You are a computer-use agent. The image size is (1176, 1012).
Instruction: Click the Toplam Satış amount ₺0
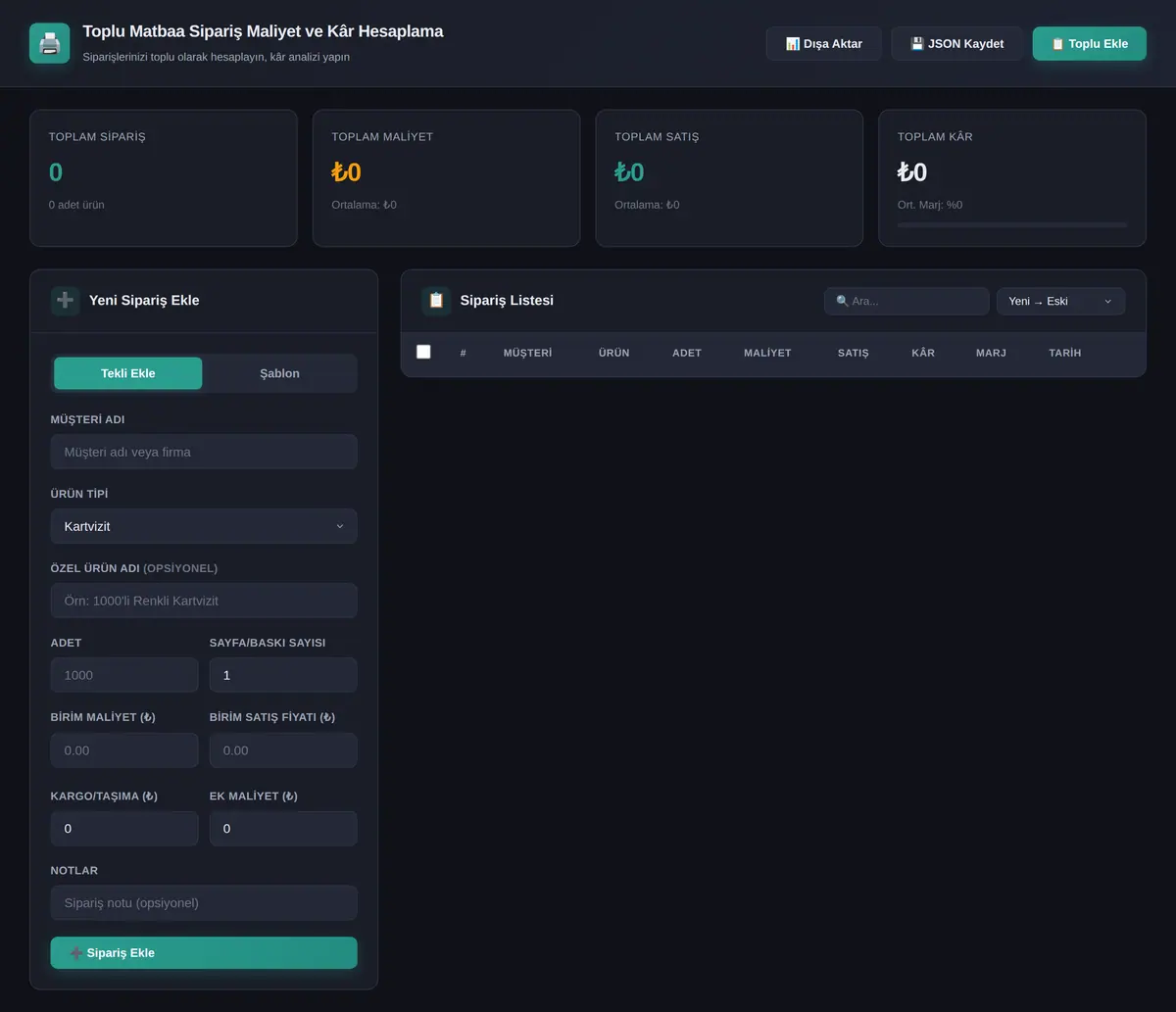coord(630,172)
